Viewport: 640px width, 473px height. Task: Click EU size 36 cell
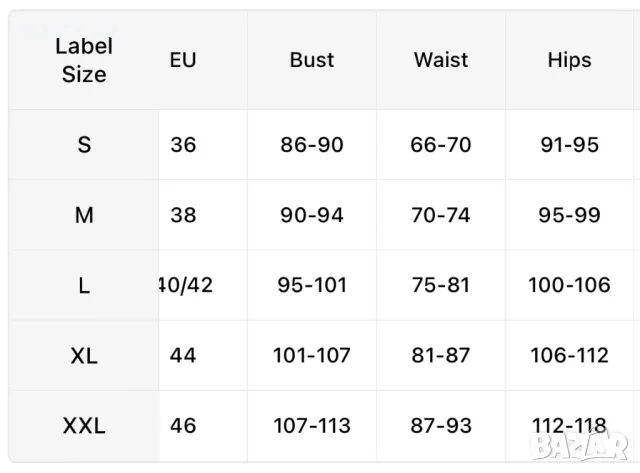point(183,145)
